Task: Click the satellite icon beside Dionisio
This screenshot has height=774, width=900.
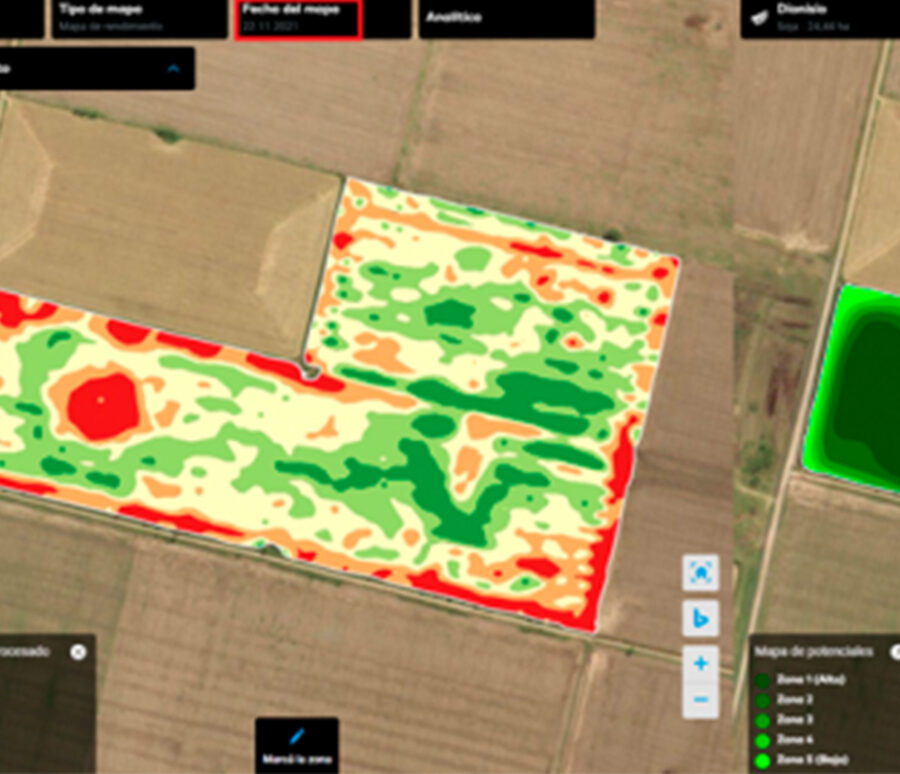Action: coord(760,15)
